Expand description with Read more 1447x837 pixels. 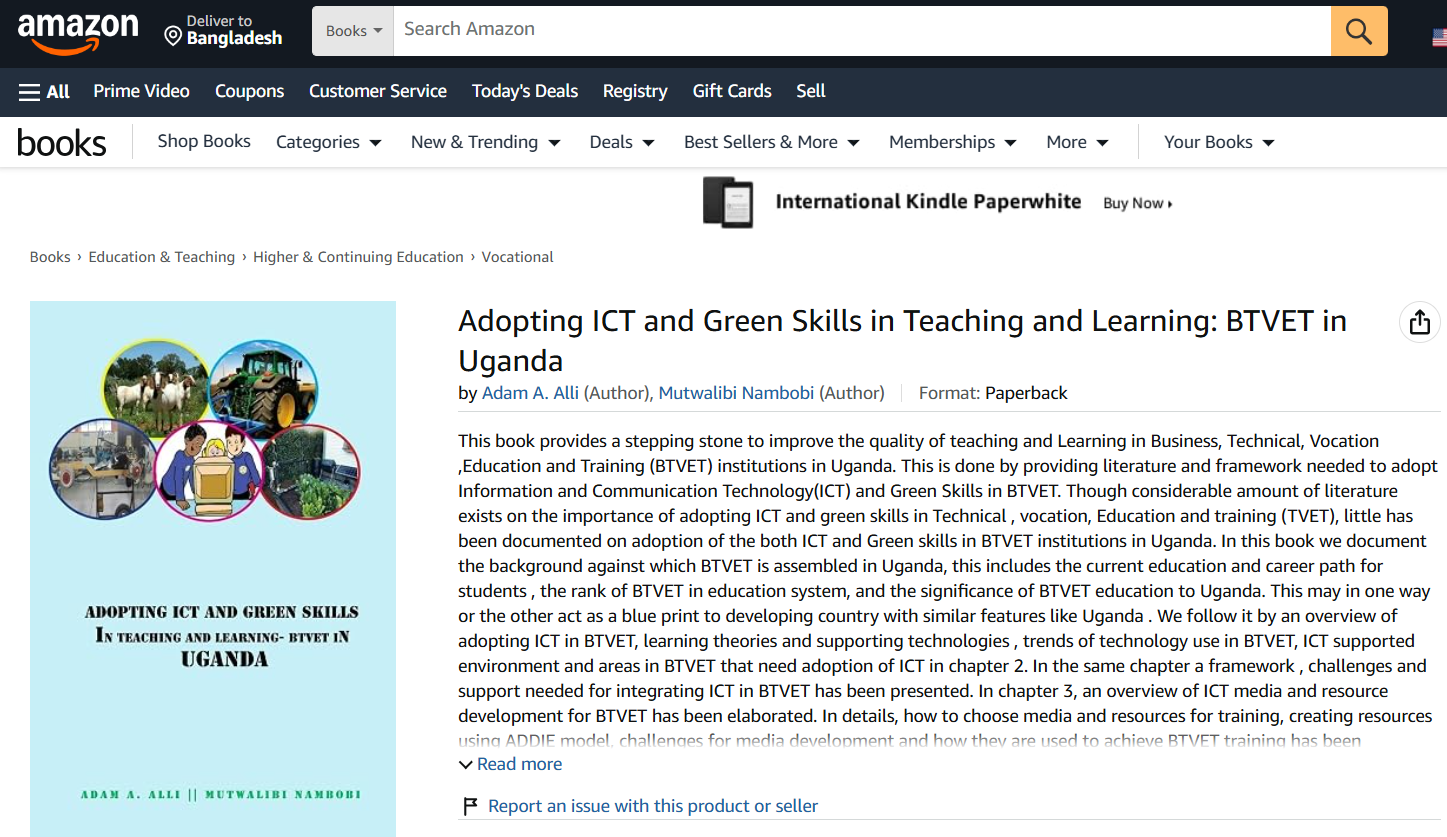point(510,764)
